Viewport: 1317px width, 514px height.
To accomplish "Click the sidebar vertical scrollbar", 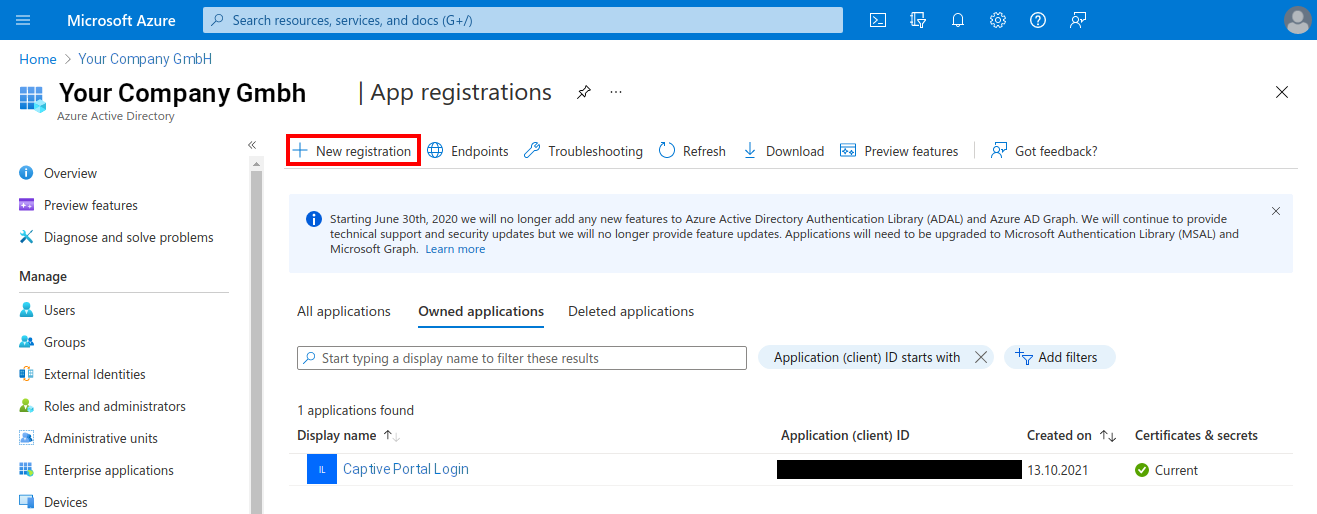I will 256,340.
